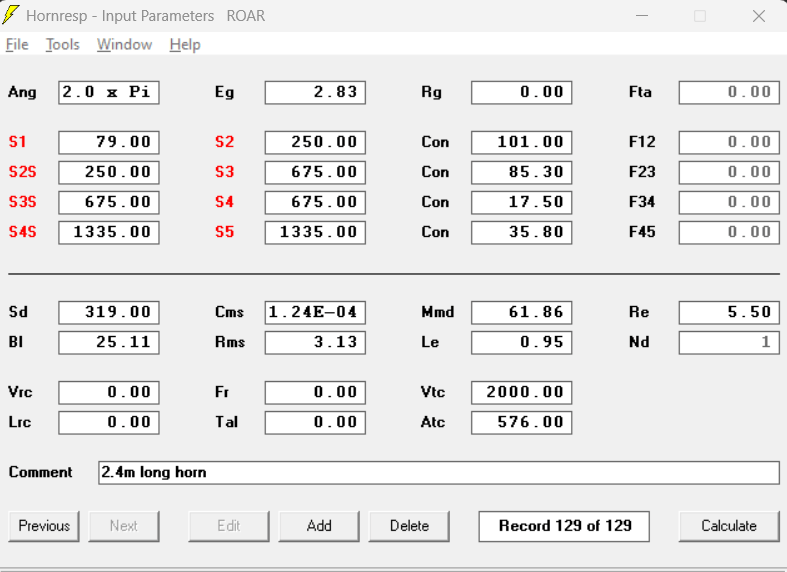787x572 pixels.
Task: Click the F23 input field
Action: (729, 173)
